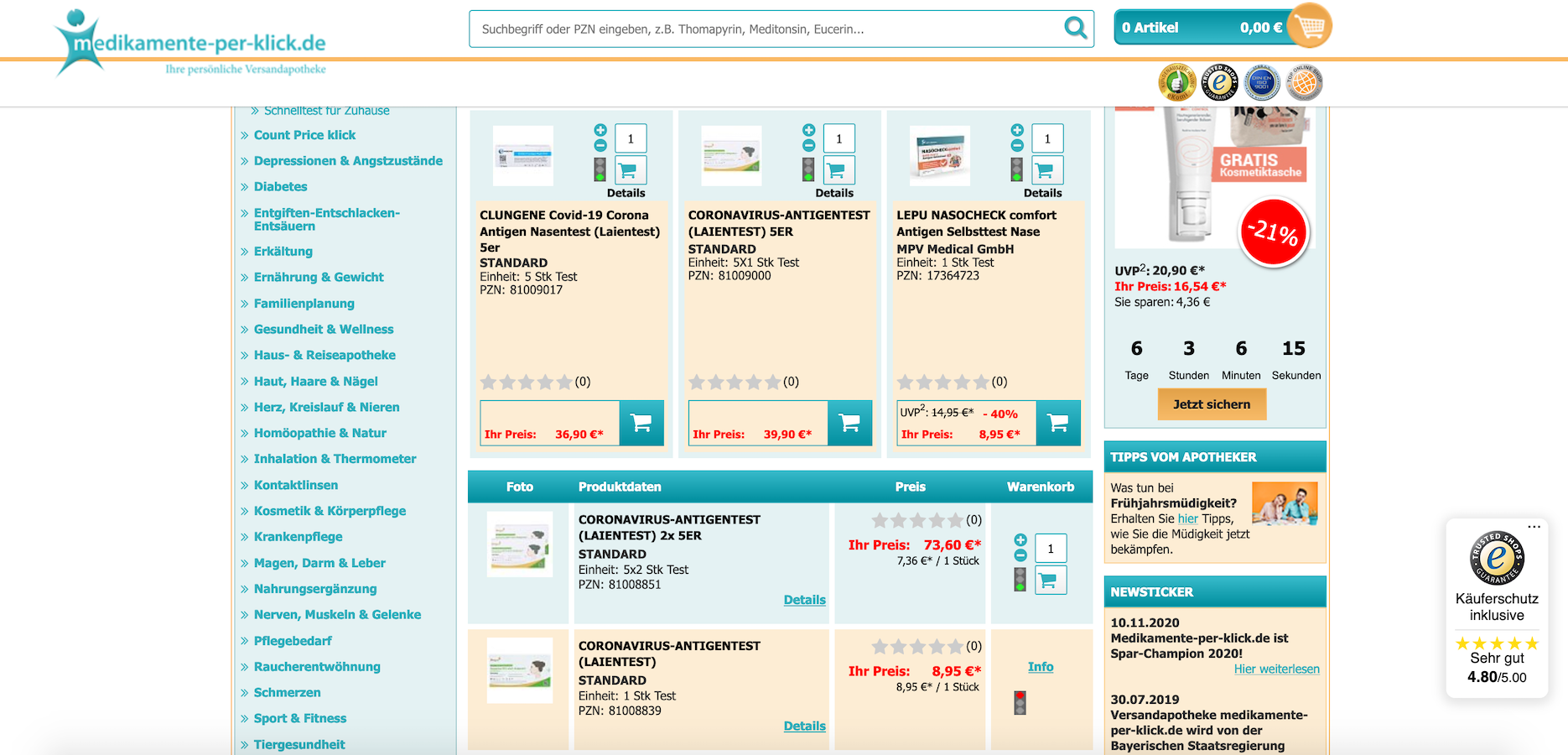The height and width of the screenshot is (755, 1568).
Task: Click the Jetzt sichern button
Action: point(1212,404)
